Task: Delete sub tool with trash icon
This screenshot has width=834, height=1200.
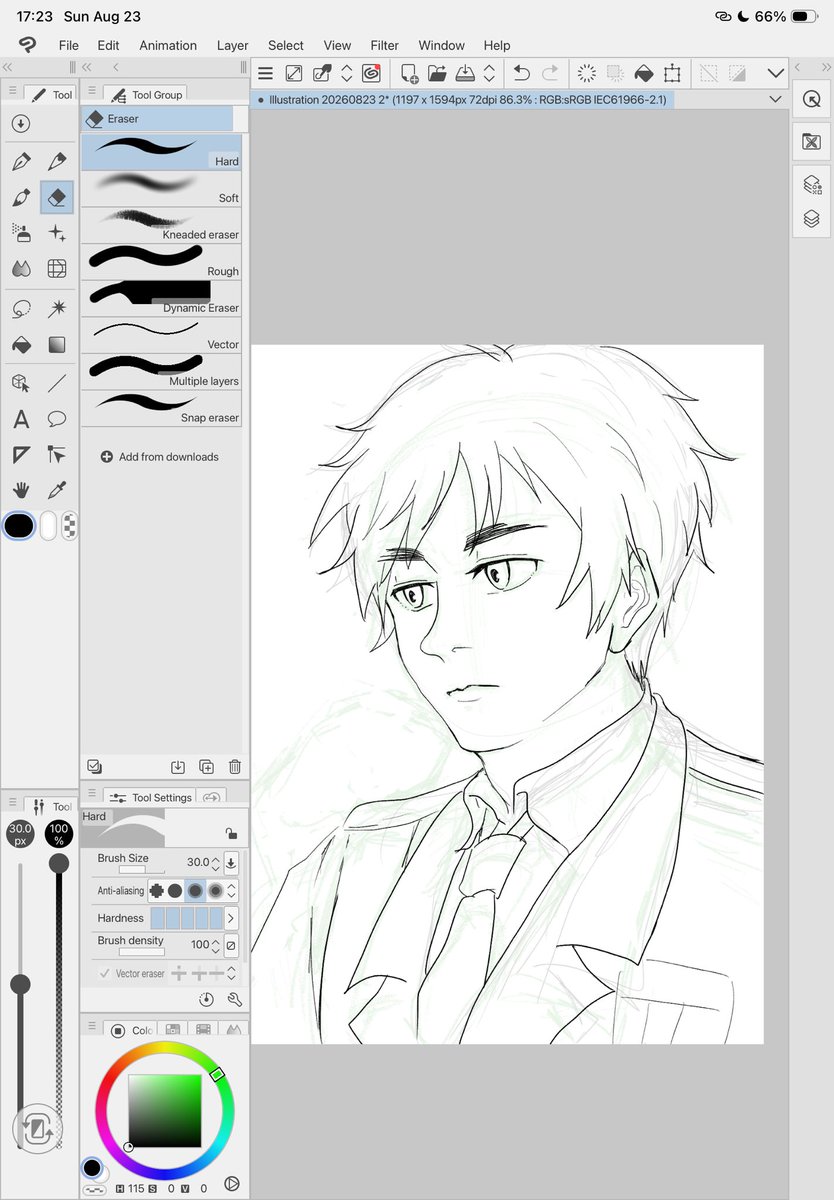Action: (x=235, y=767)
